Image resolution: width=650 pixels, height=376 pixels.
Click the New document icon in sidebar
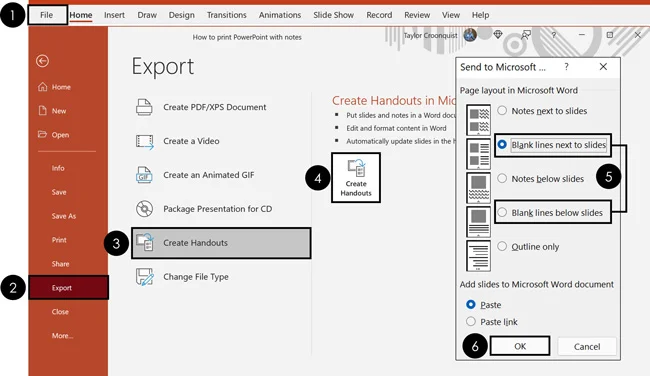(42, 111)
